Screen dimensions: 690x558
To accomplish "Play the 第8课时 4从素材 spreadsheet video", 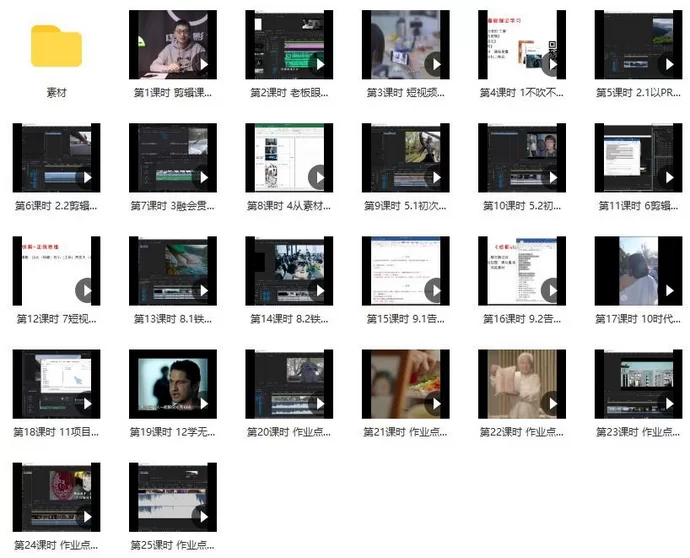I will 318,177.
